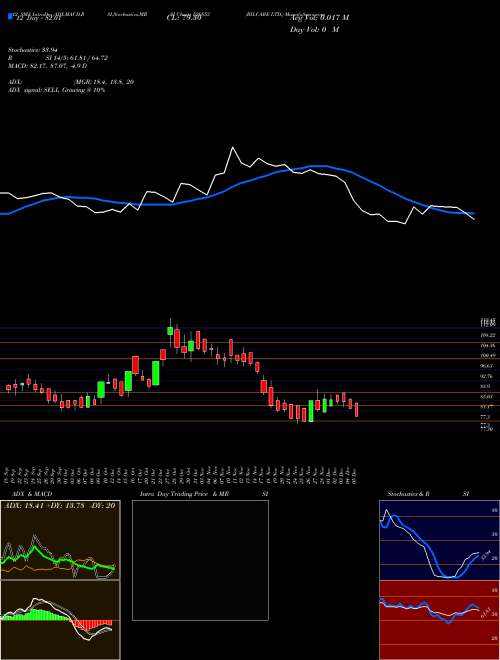Click the blue 12-day SMA legend square
The width and height of the screenshot is (500, 660).
pos(11,16)
